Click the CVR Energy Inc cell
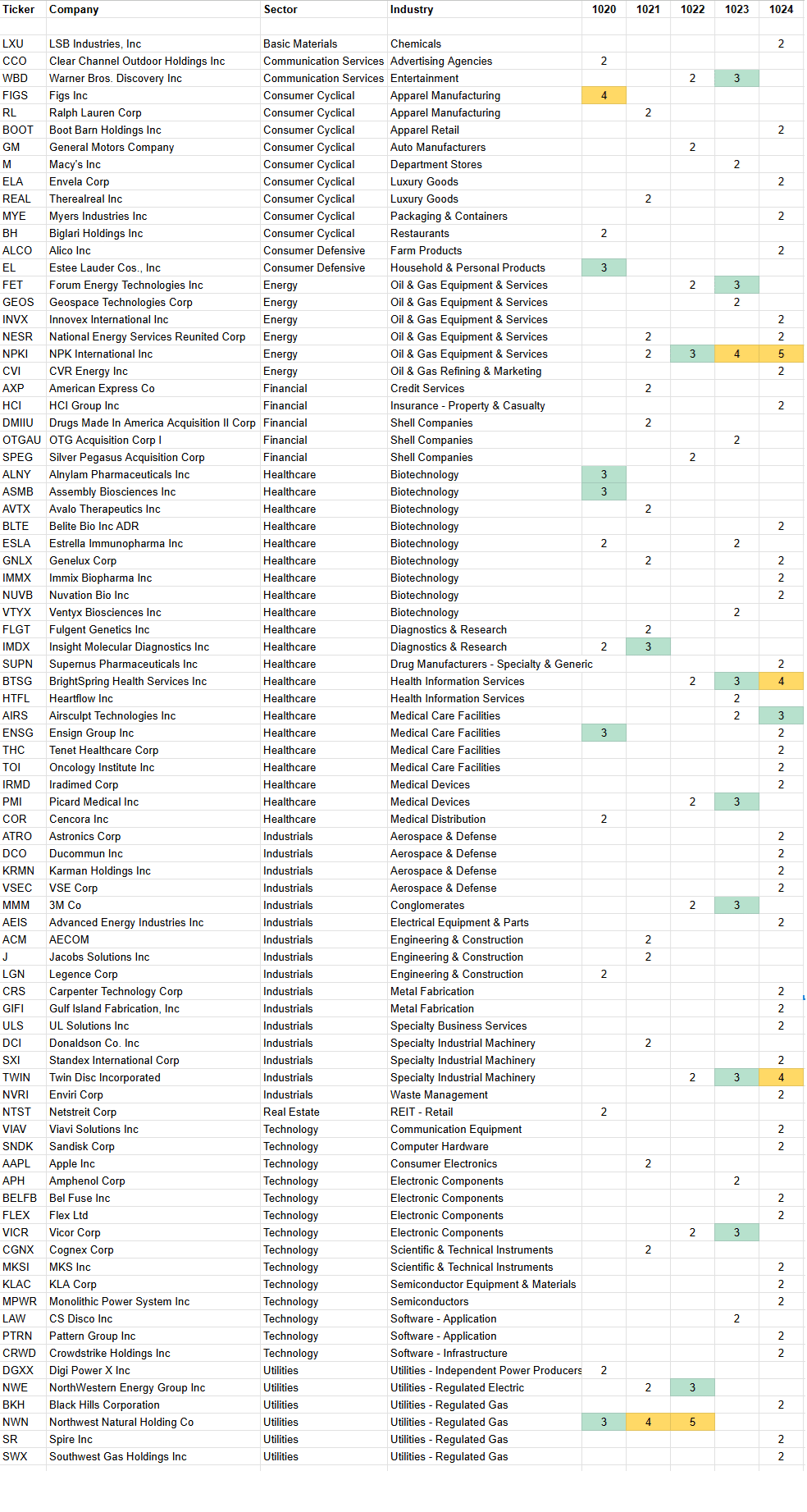This screenshot has width=807, height=1512. coord(153,371)
